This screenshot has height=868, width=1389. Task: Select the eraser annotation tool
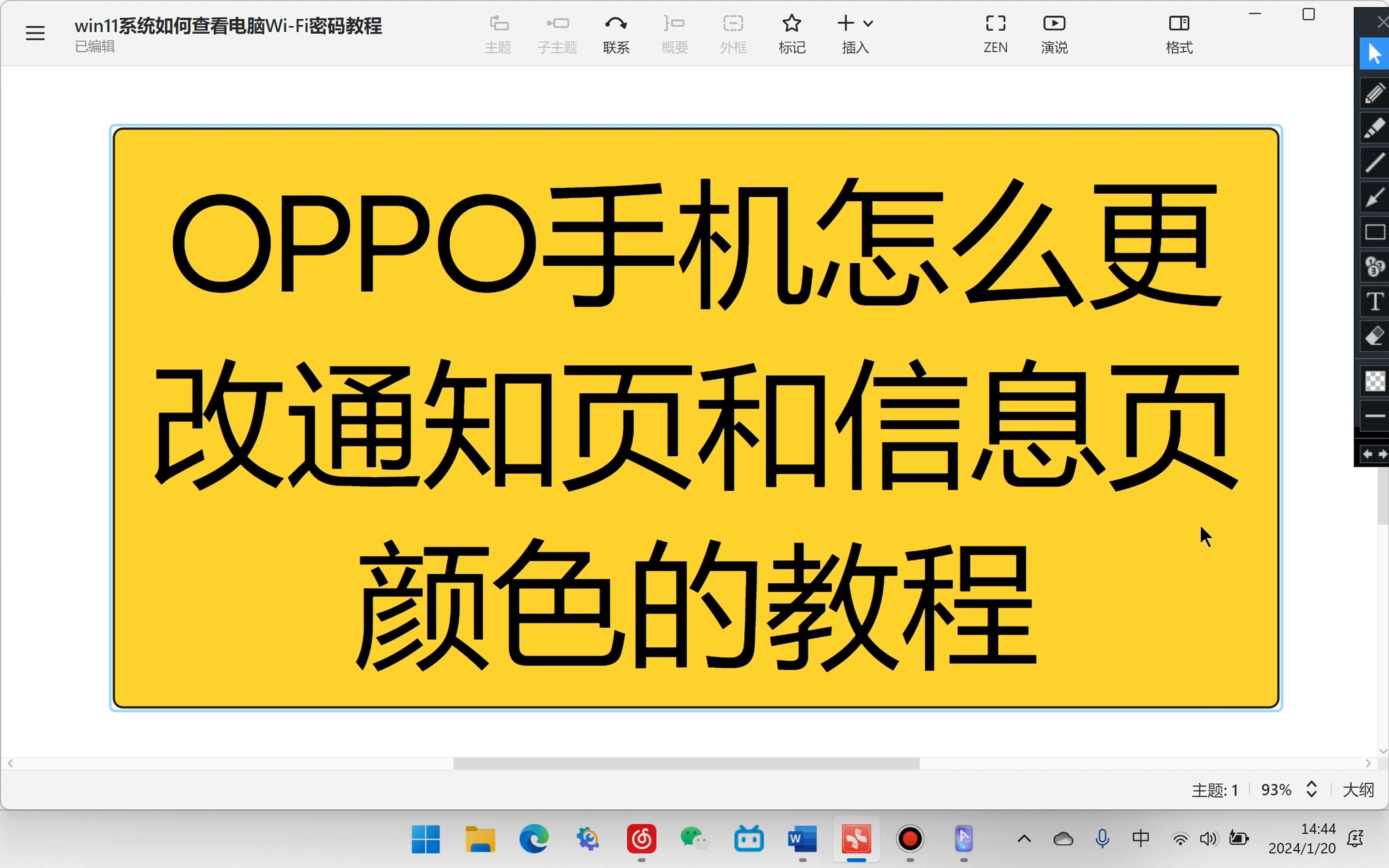coord(1375,336)
